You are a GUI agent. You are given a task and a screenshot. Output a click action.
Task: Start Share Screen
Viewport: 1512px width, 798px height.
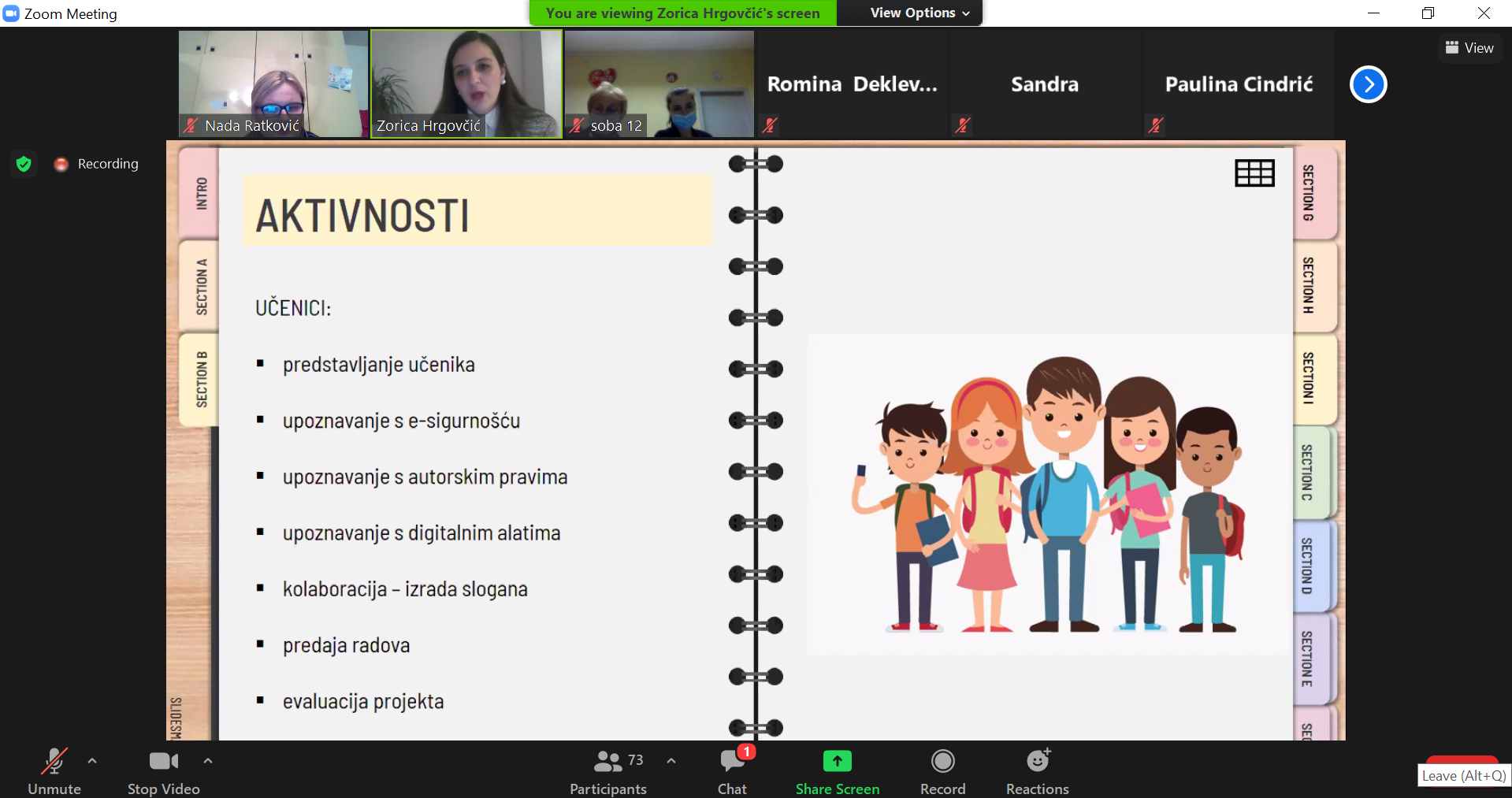[838, 772]
